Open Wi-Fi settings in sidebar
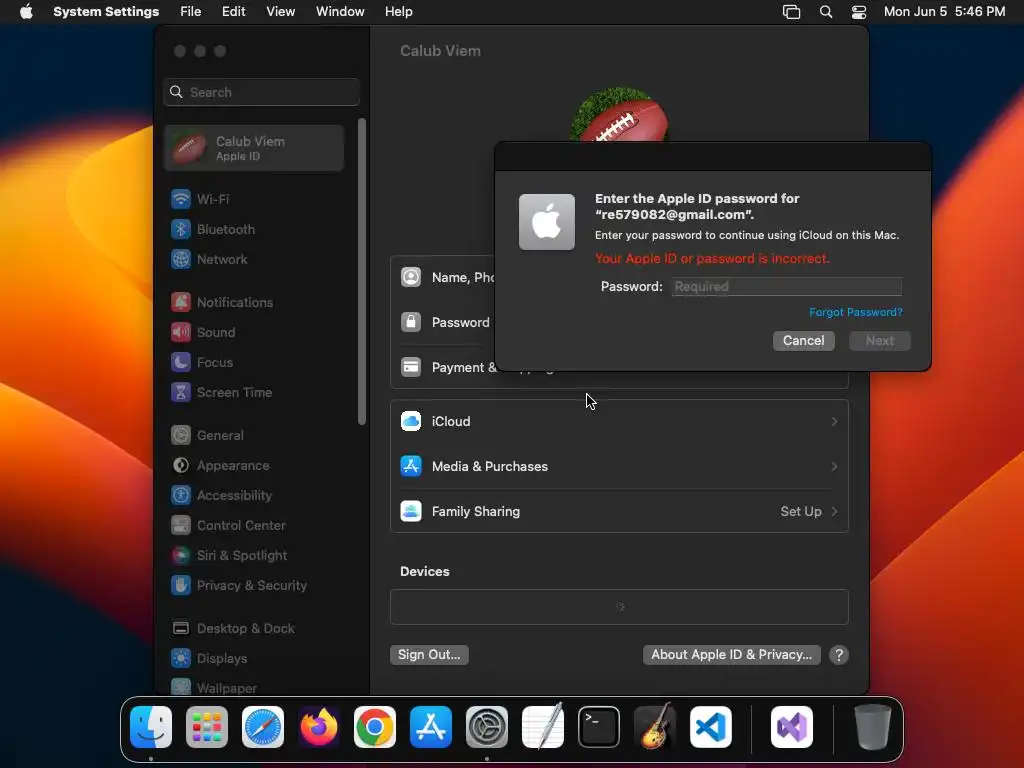The width and height of the screenshot is (1024, 768). (x=200, y=199)
